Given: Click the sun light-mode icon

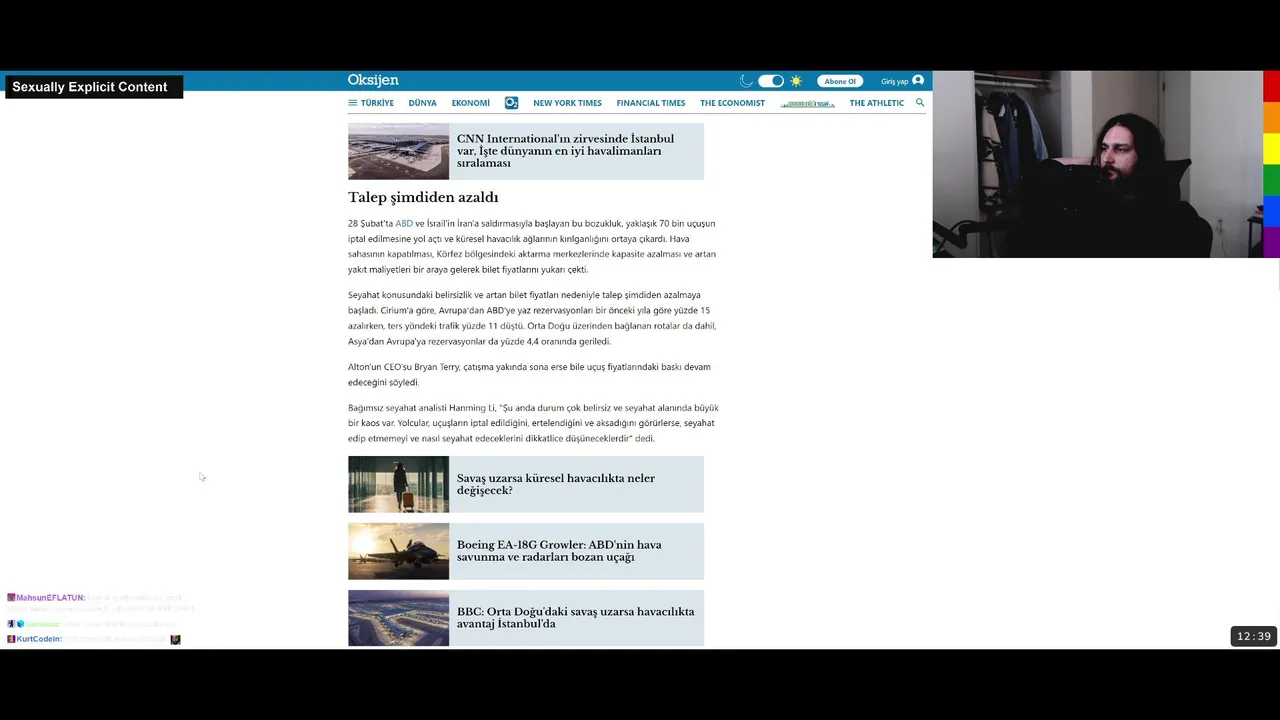Looking at the screenshot, I should (796, 81).
